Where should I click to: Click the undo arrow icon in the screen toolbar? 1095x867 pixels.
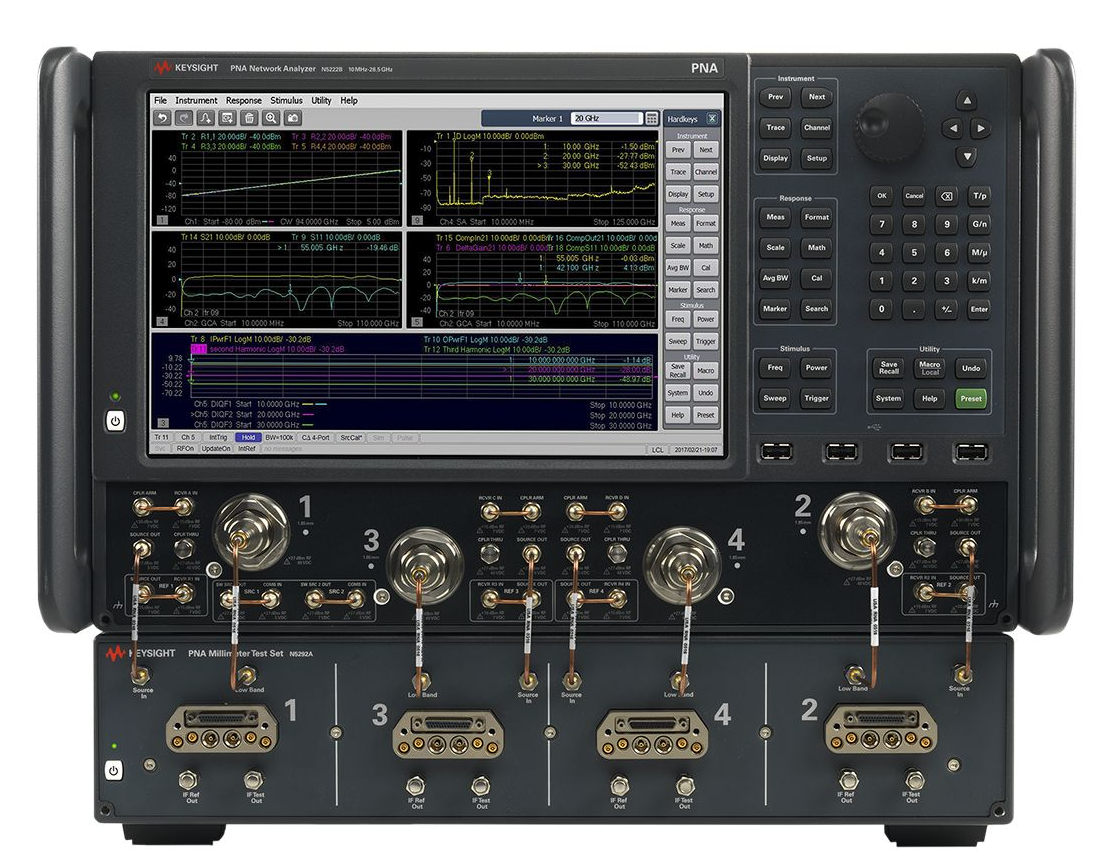coord(161,118)
